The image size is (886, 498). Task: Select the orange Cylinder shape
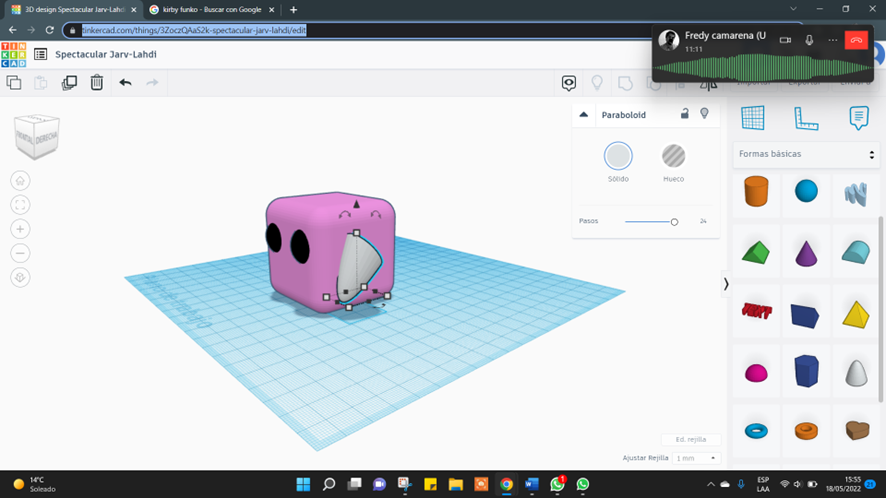(756, 191)
